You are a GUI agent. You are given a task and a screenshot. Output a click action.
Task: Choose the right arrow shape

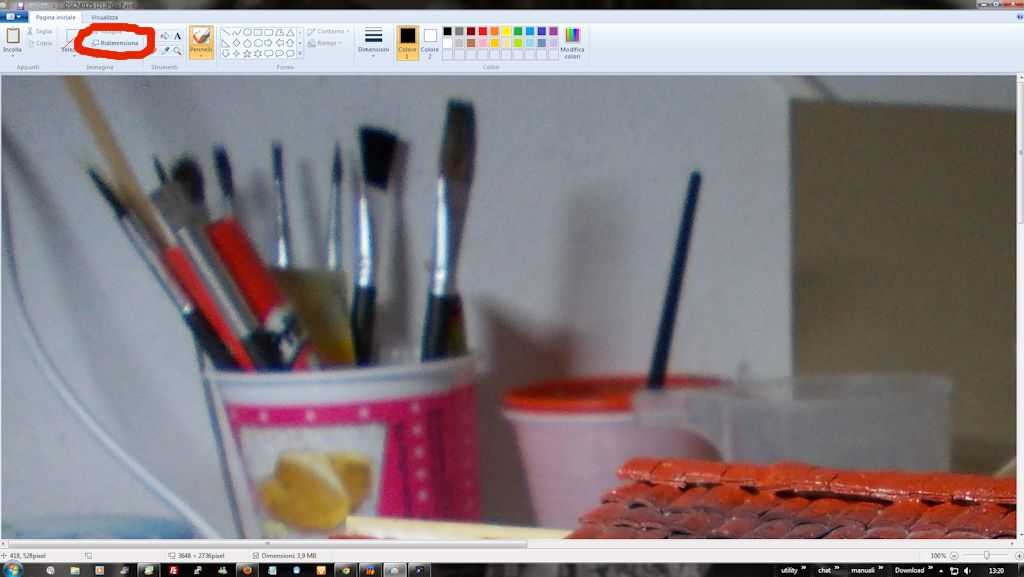click(268, 43)
